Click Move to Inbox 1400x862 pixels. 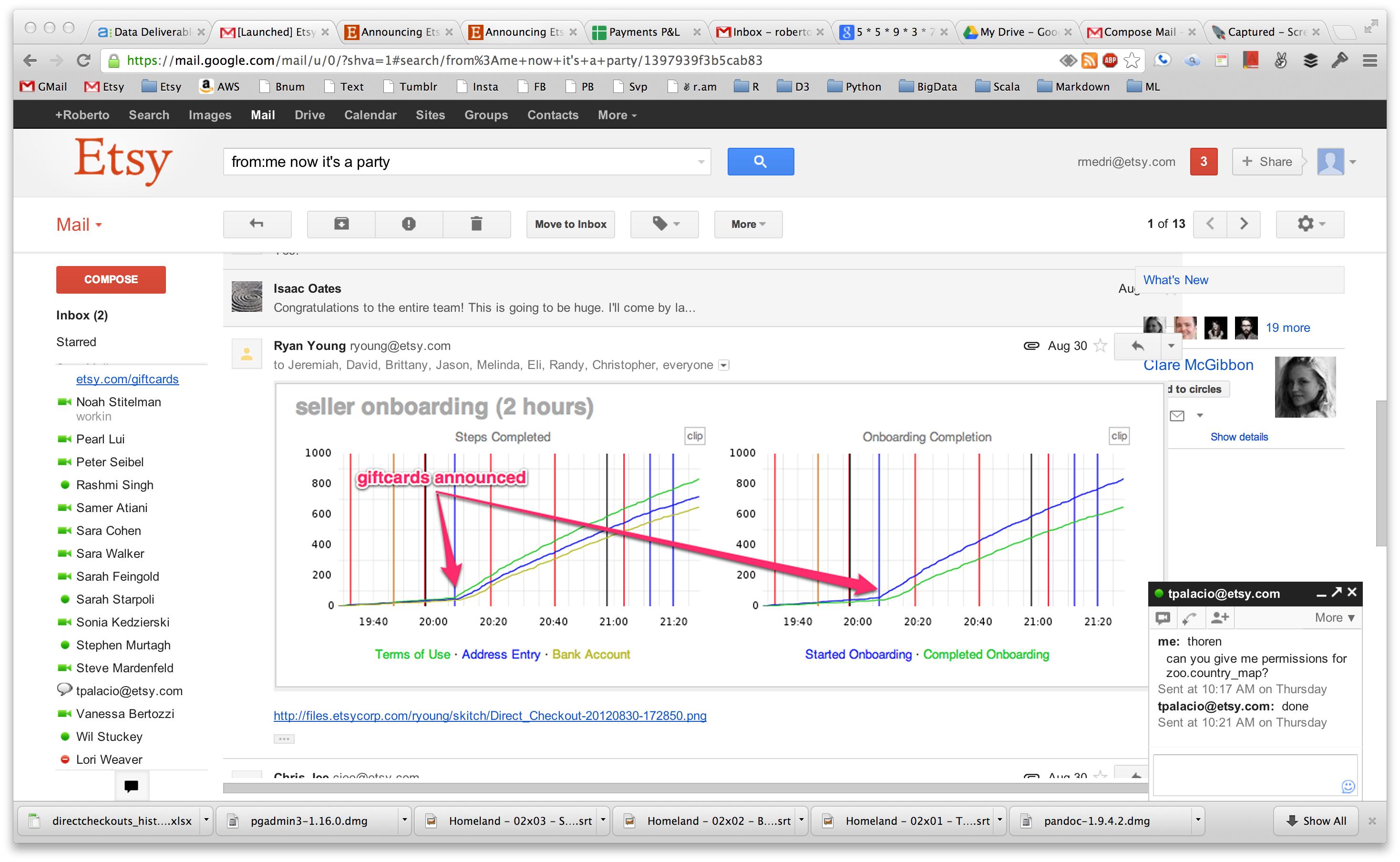coord(570,224)
